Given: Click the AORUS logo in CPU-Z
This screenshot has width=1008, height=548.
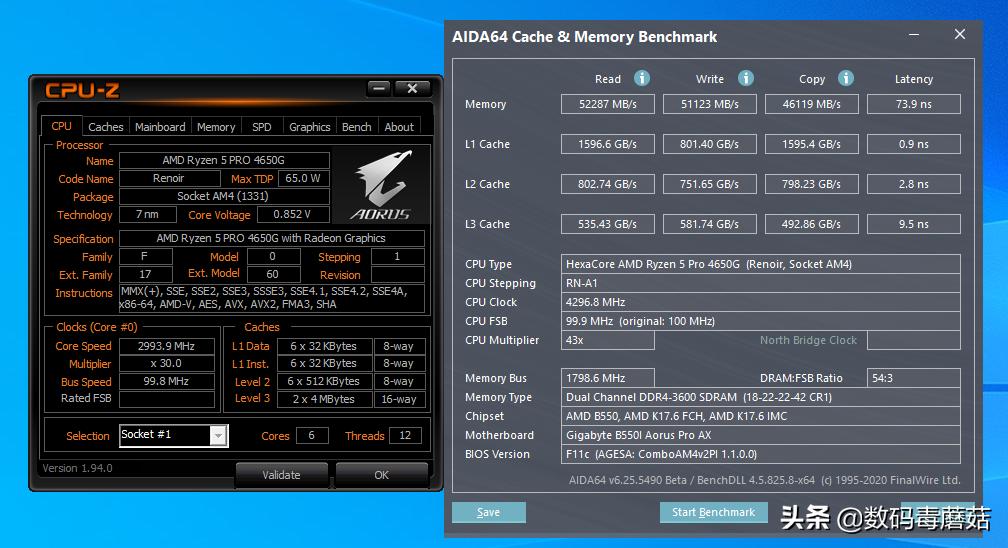Looking at the screenshot, I should tap(381, 186).
